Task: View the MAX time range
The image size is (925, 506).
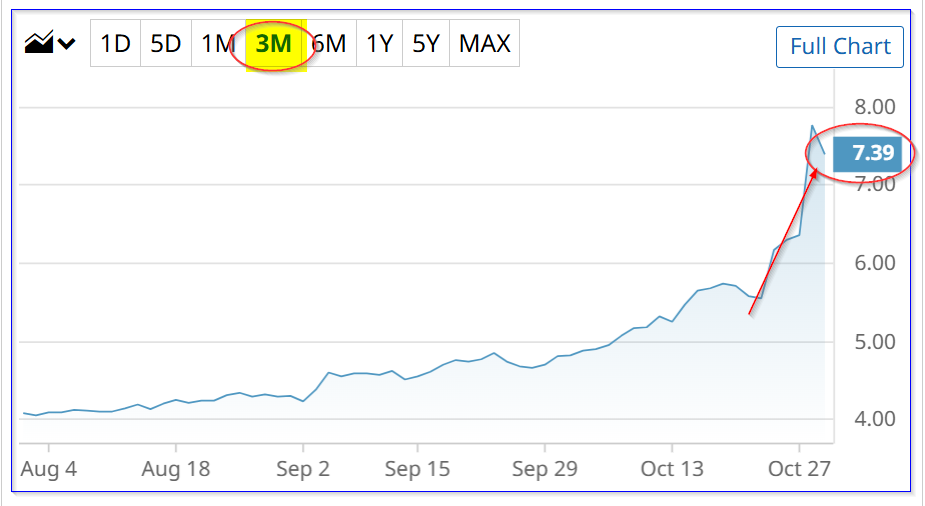Action: [484, 44]
